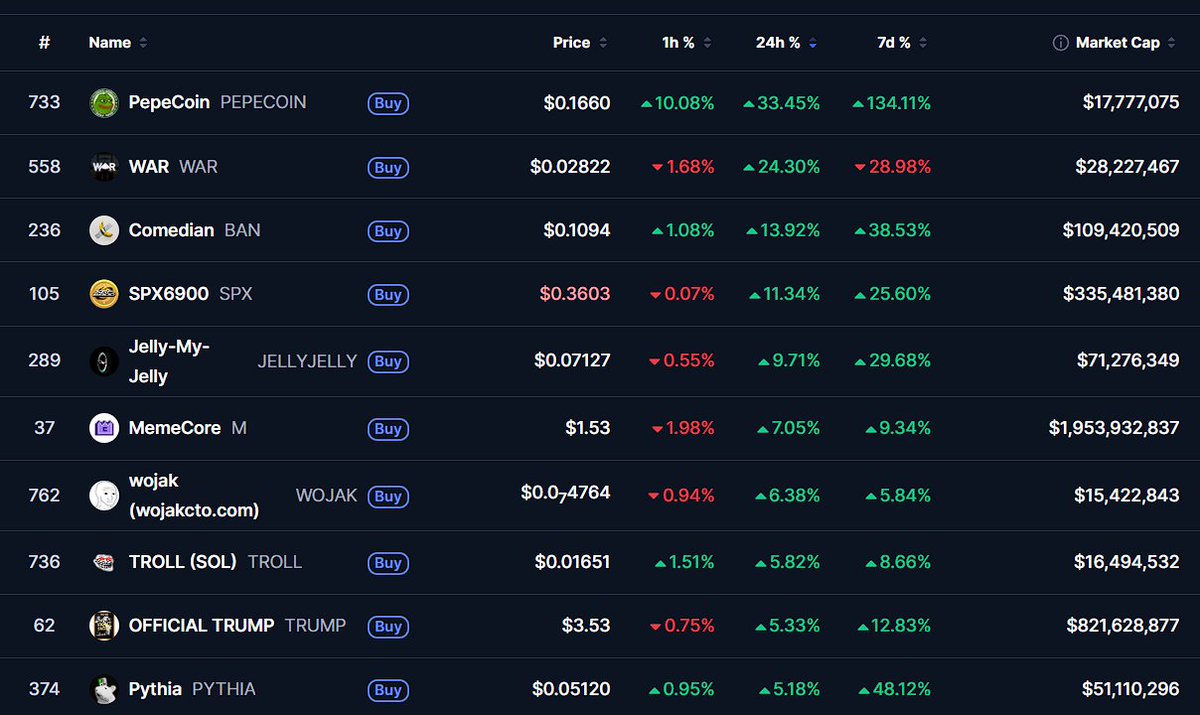This screenshot has width=1200, height=715.
Task: Click the SPX6900 coin logo icon
Action: click(x=104, y=294)
